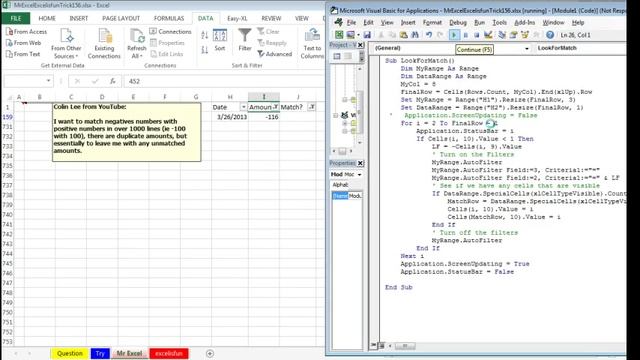Viewport: 640px width, 360px height.
Task: Click the Select All corner in Excel grid
Action: 9,97
